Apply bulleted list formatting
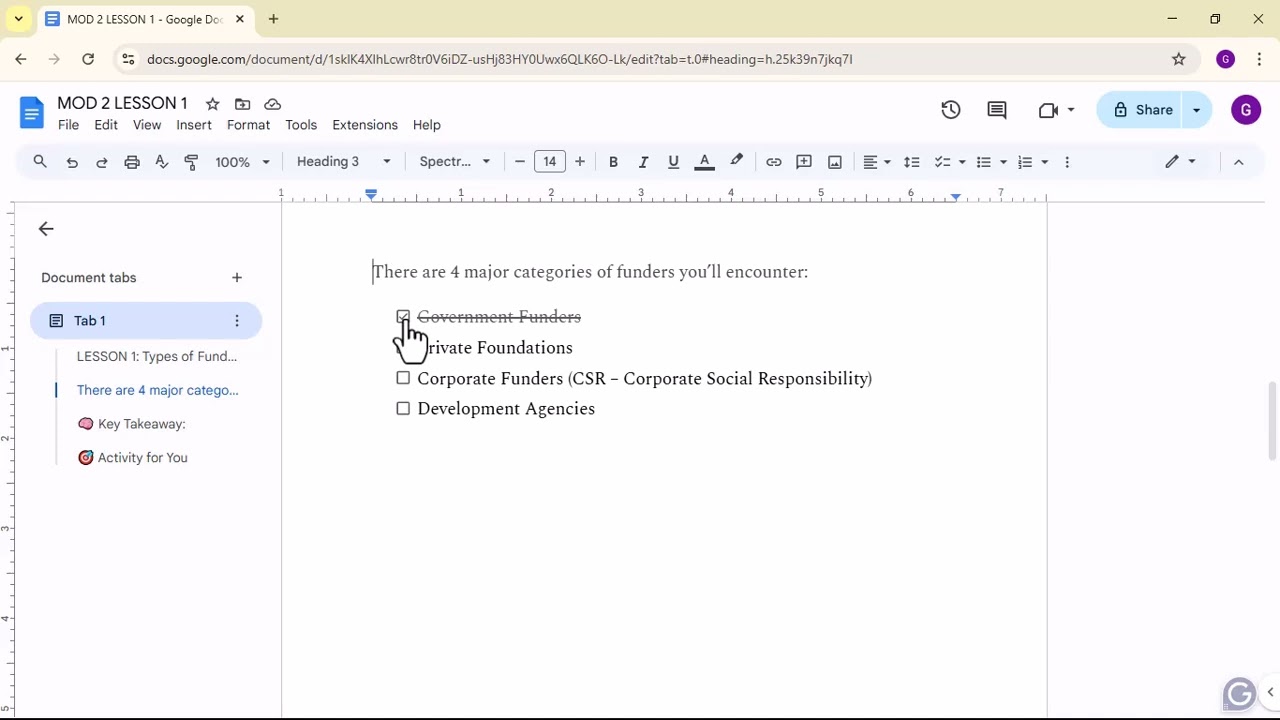The image size is (1280, 720). click(983, 162)
